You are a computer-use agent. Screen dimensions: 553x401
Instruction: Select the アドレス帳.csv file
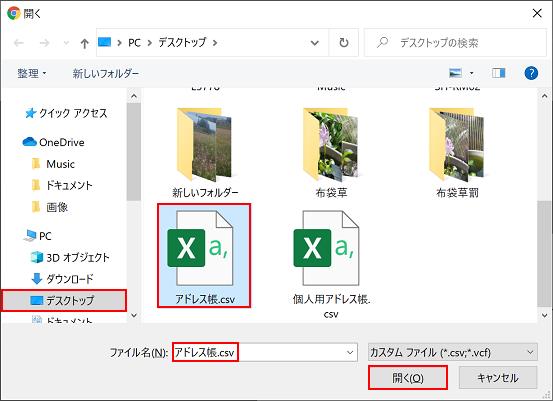[204, 255]
